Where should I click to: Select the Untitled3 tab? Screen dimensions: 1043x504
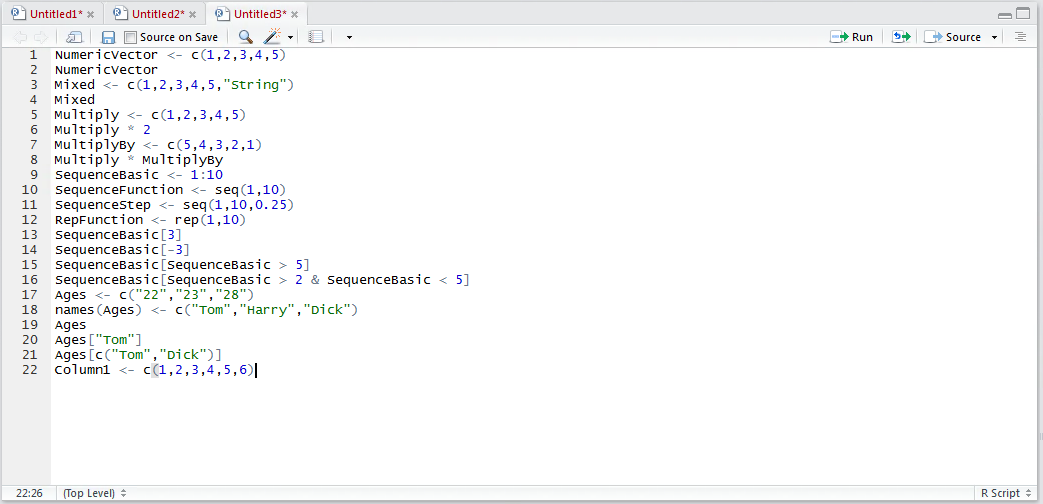pyautogui.click(x=261, y=14)
